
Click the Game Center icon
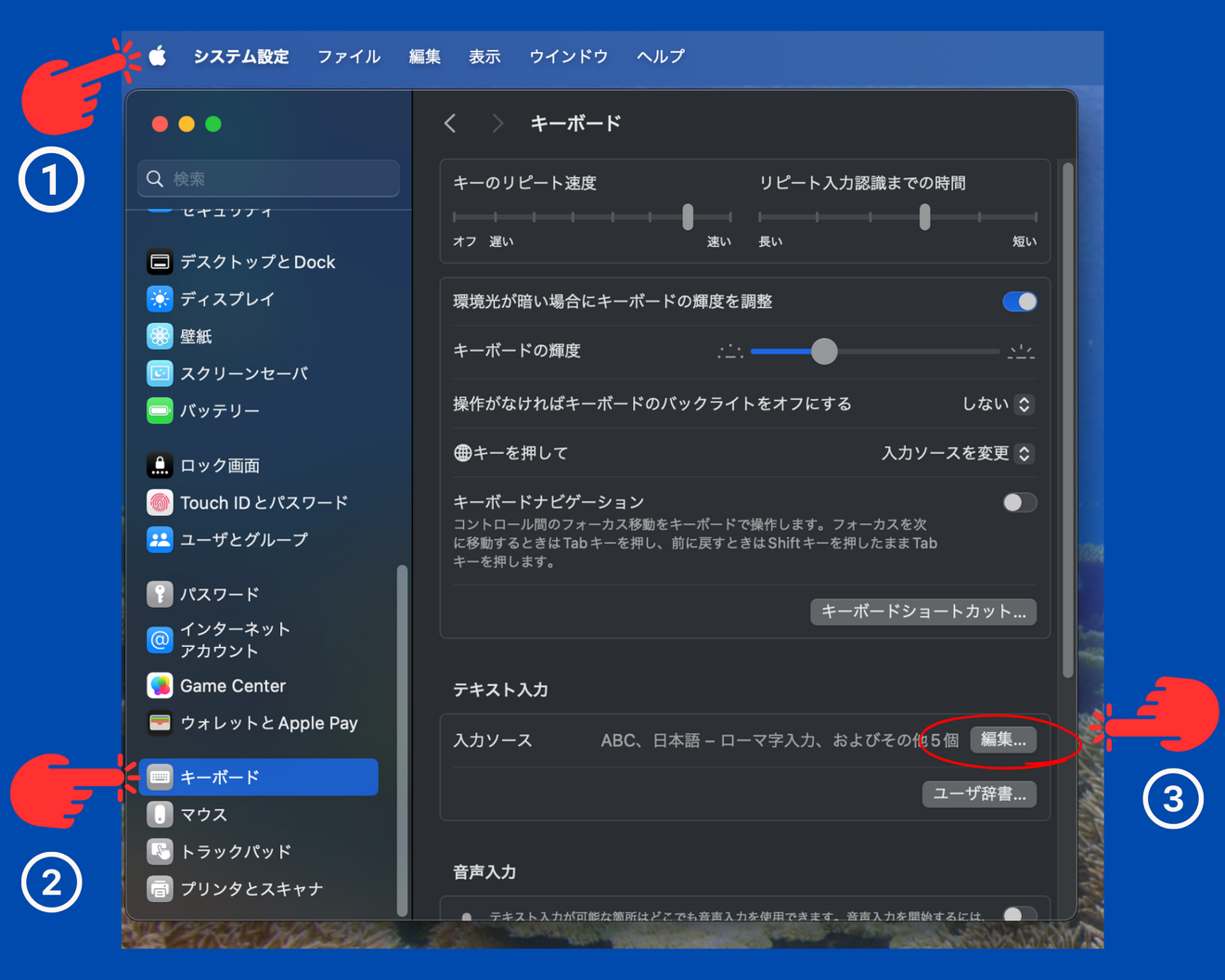tap(160, 686)
